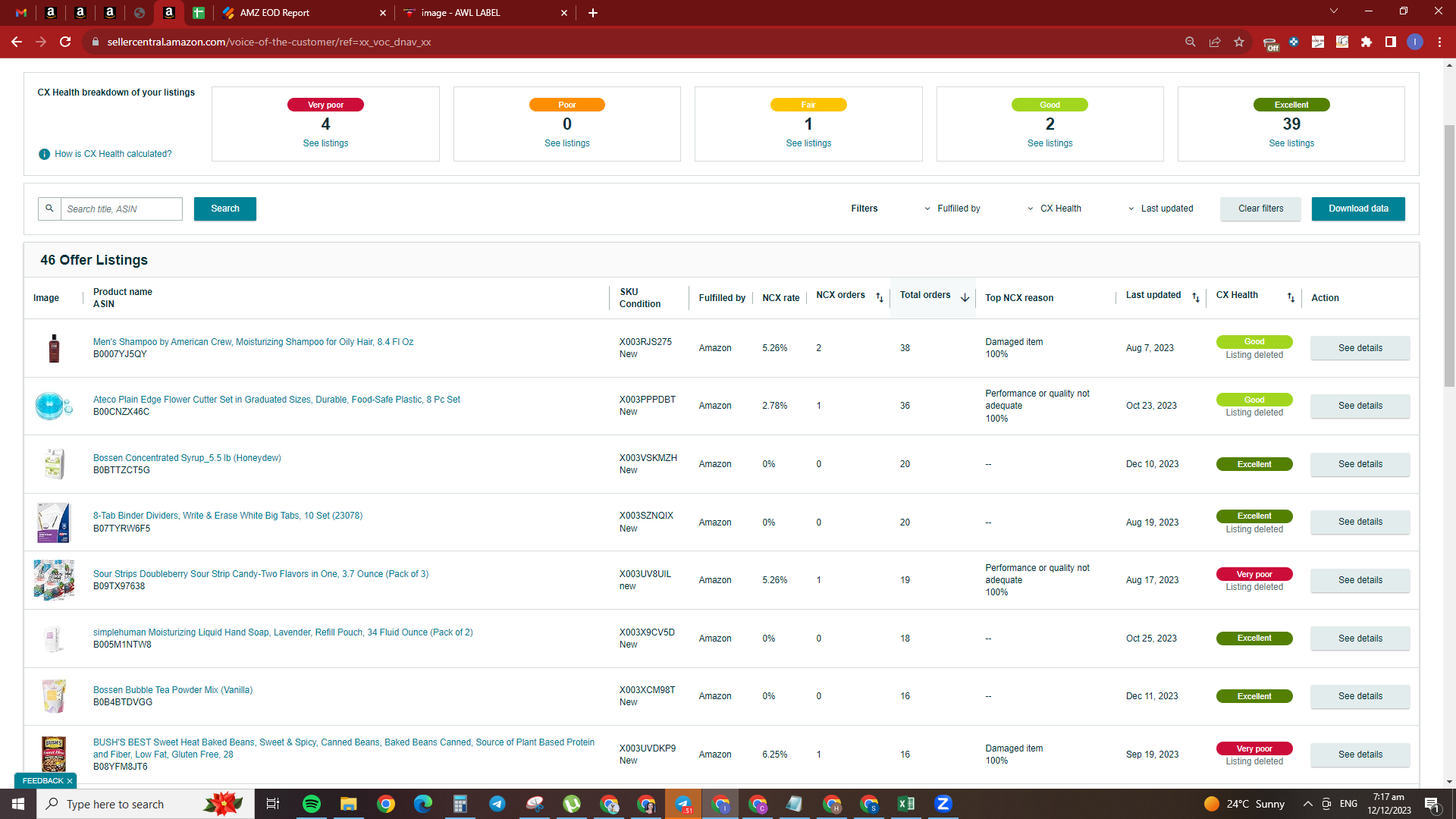
Task: Open the extensions puzzle icon
Action: click(1367, 42)
